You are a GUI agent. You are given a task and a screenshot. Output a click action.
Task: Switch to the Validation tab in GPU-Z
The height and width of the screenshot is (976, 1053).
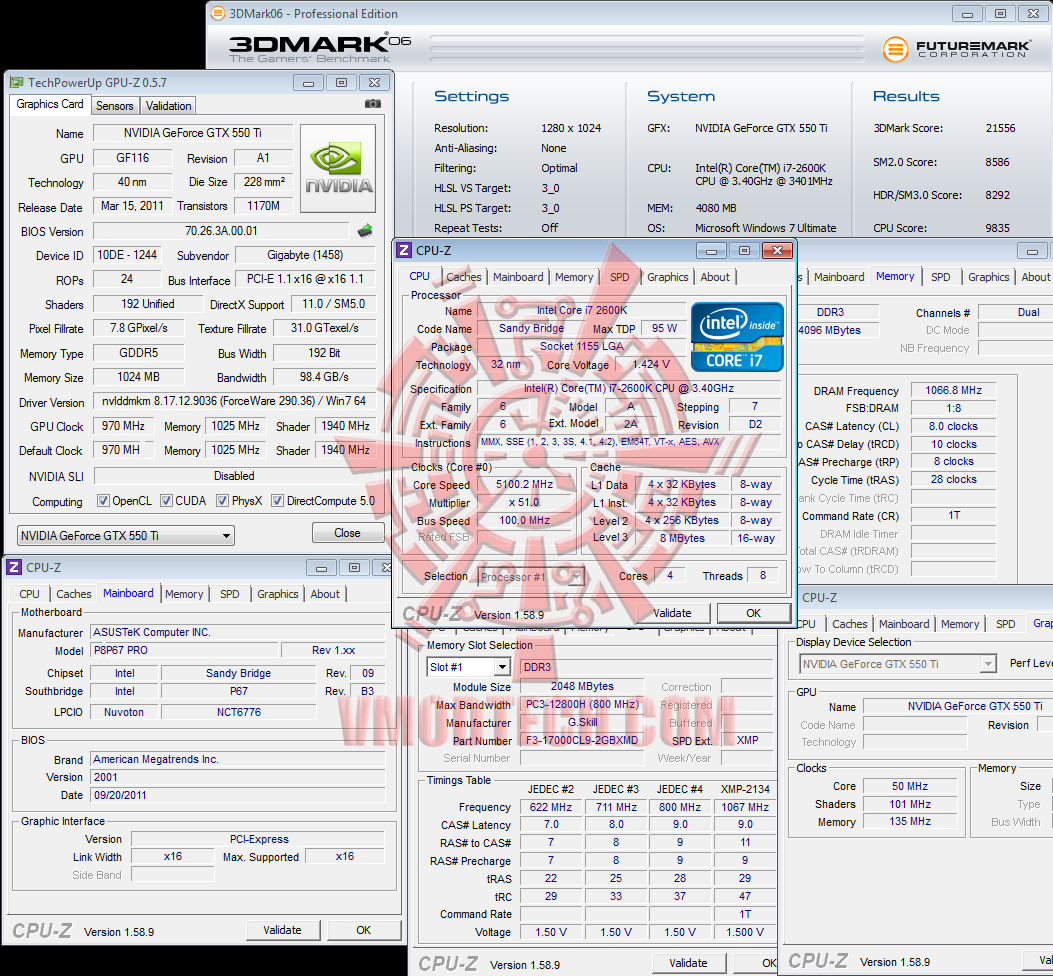(x=169, y=105)
